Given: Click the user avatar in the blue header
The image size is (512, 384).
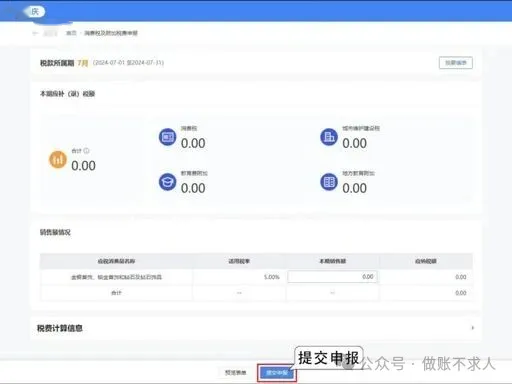Looking at the screenshot, I should point(34,12).
